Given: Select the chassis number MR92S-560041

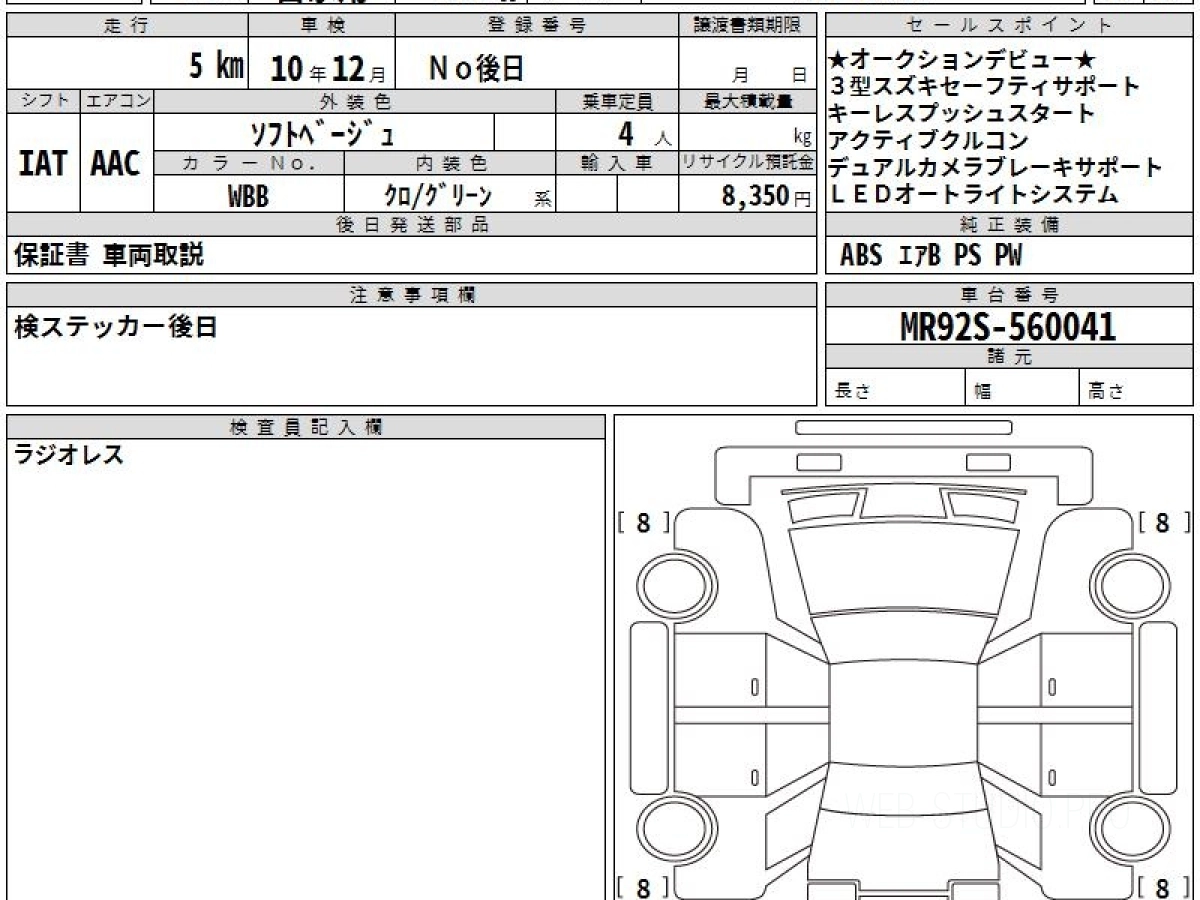Looking at the screenshot, I should [1008, 326].
